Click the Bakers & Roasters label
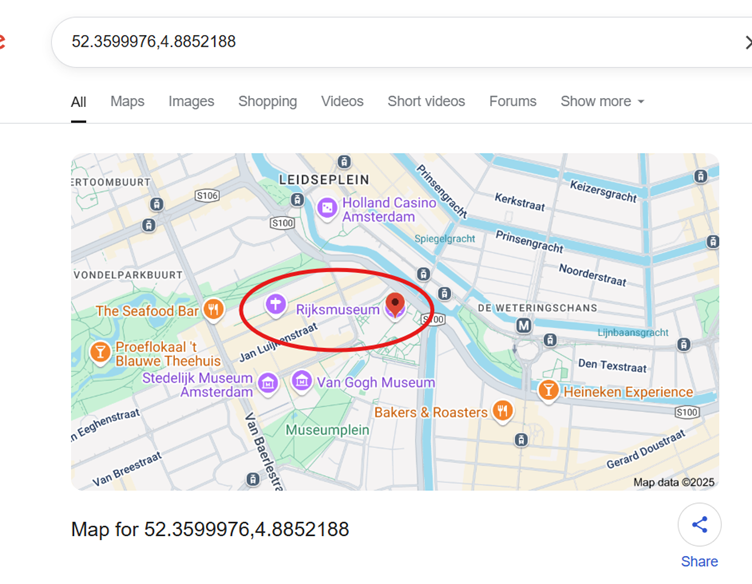752x584 pixels. [x=431, y=412]
